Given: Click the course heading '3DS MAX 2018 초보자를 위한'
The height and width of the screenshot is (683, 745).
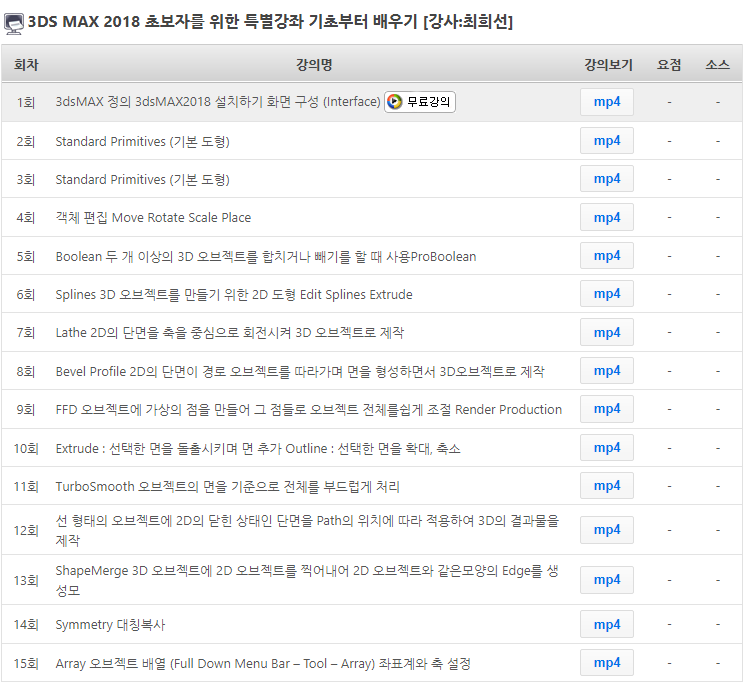Looking at the screenshot, I should click(270, 22).
